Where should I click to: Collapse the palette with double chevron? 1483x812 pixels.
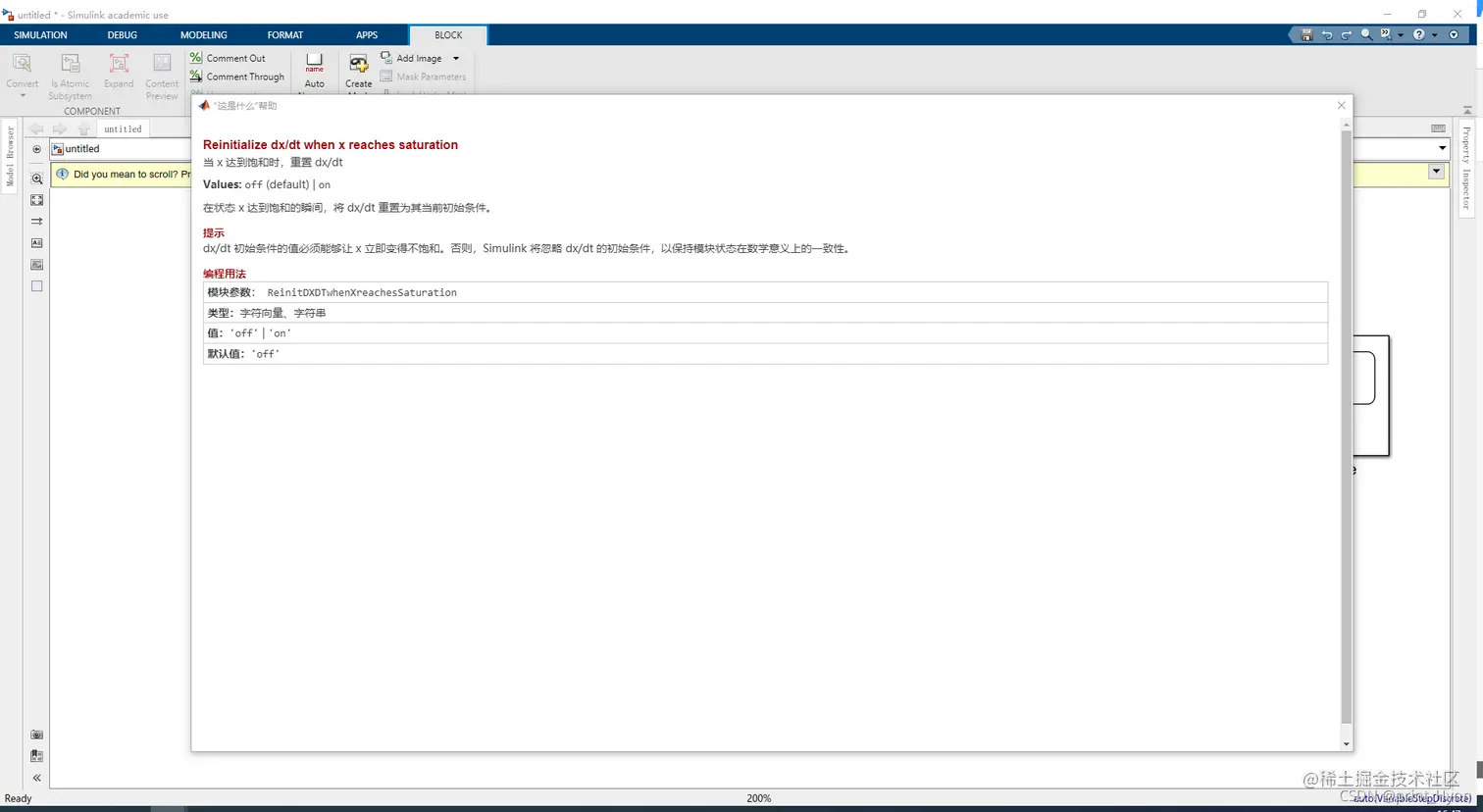point(36,778)
